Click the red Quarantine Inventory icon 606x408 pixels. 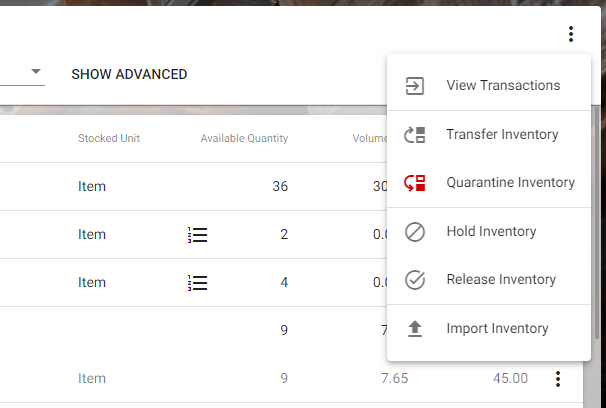coord(415,183)
